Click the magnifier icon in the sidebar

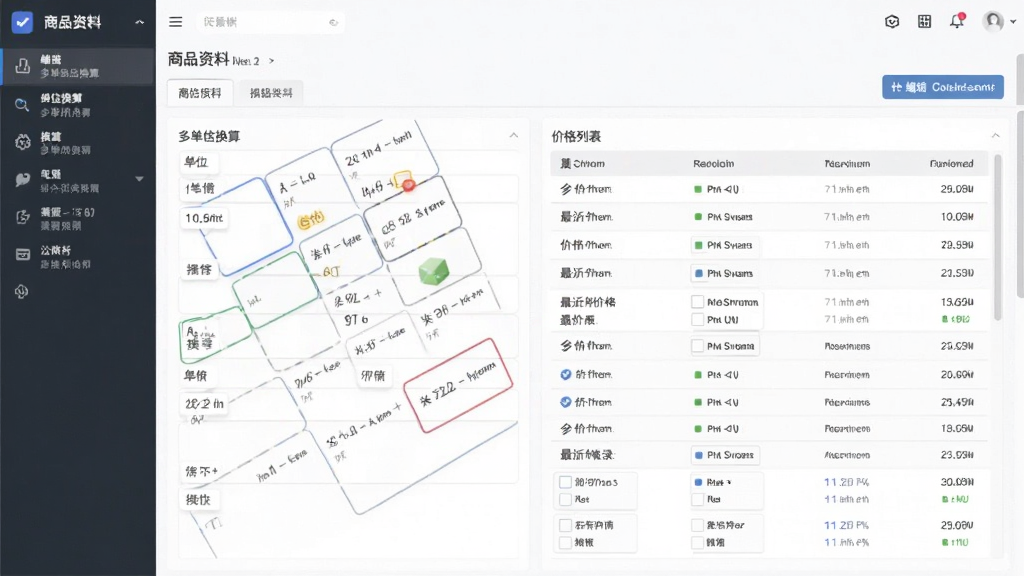click(22, 104)
